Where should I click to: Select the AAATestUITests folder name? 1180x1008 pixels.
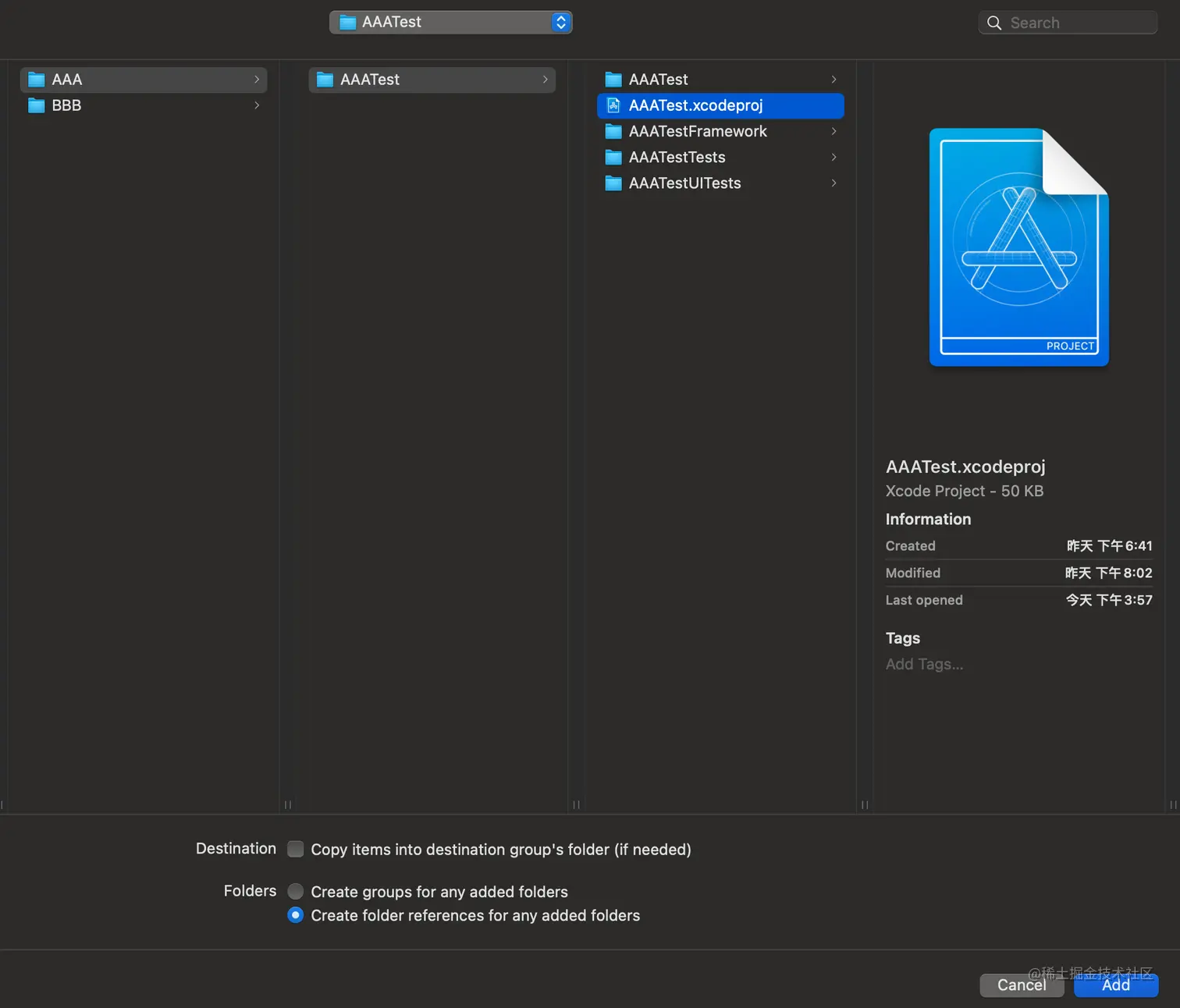[x=685, y=183]
